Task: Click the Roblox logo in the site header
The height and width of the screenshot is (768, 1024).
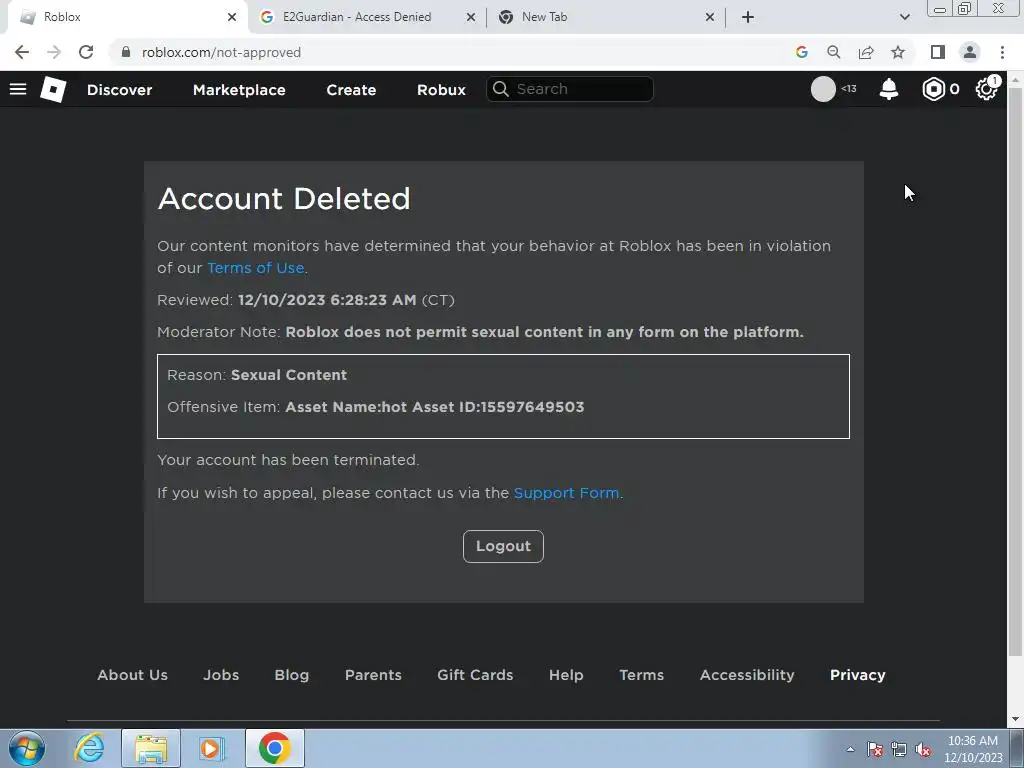Action: [x=53, y=89]
